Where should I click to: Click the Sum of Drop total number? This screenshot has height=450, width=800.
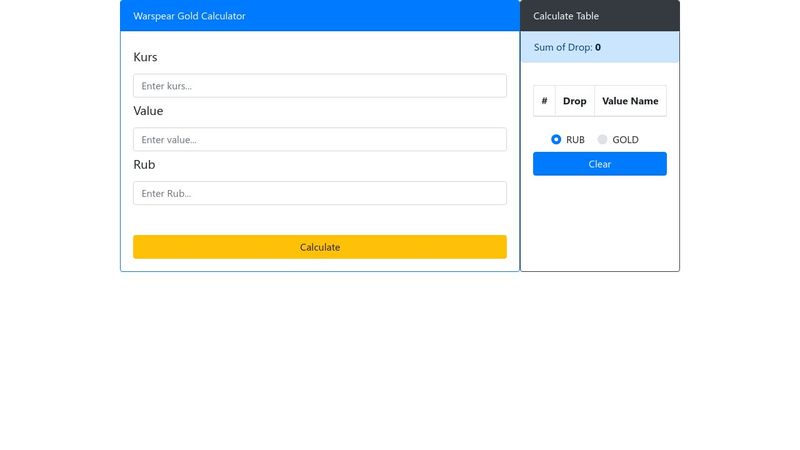coord(598,47)
